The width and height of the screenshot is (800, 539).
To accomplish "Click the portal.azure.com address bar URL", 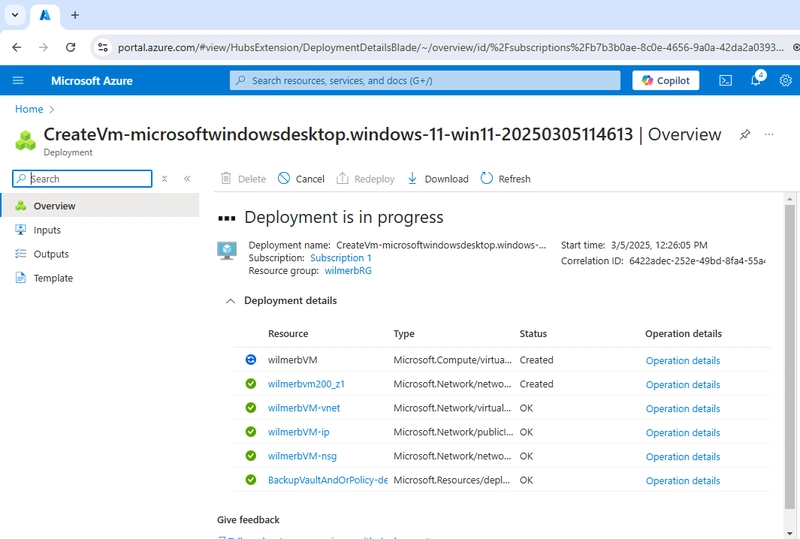I will [450, 47].
